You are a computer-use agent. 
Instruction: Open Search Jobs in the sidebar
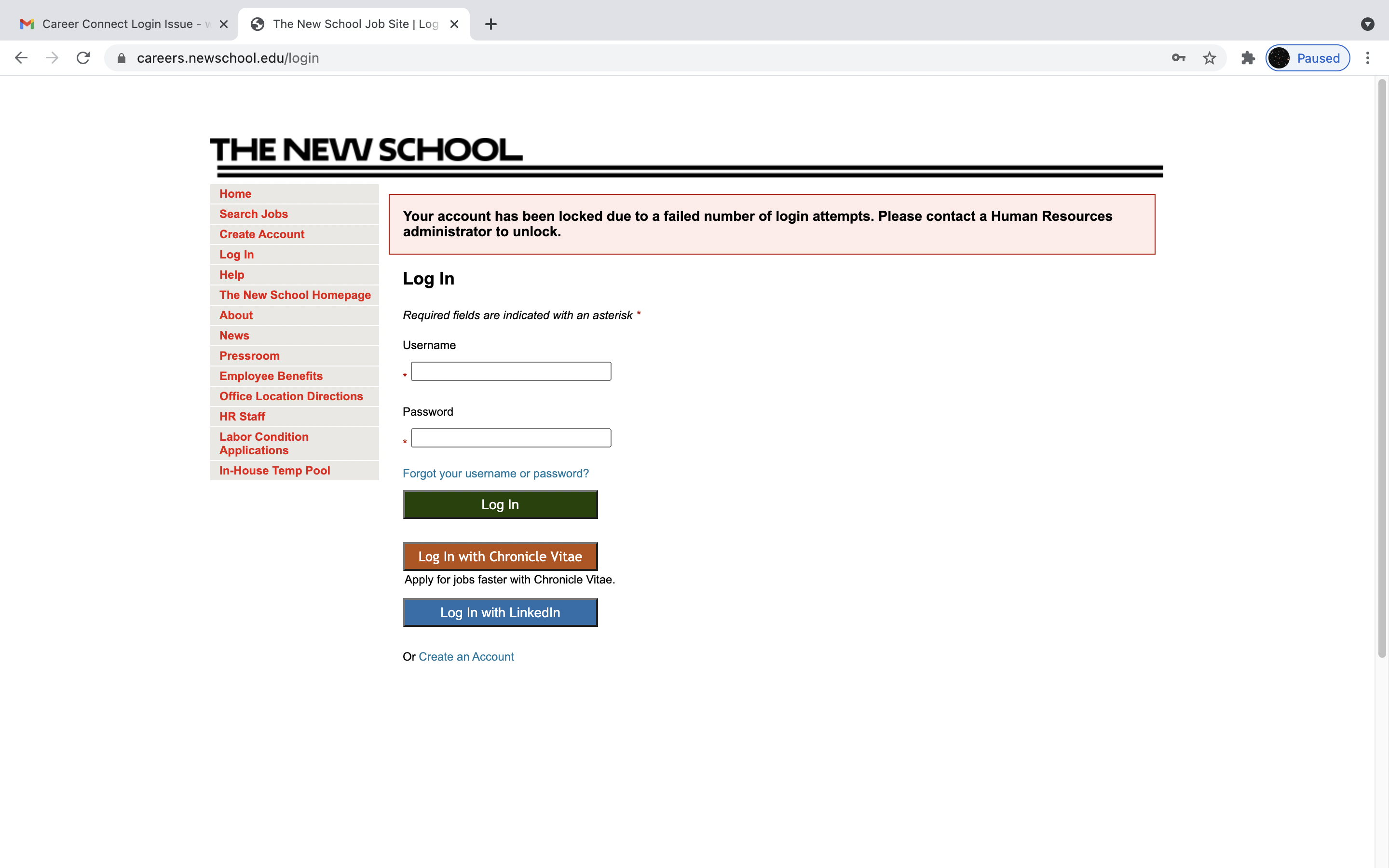coord(253,214)
